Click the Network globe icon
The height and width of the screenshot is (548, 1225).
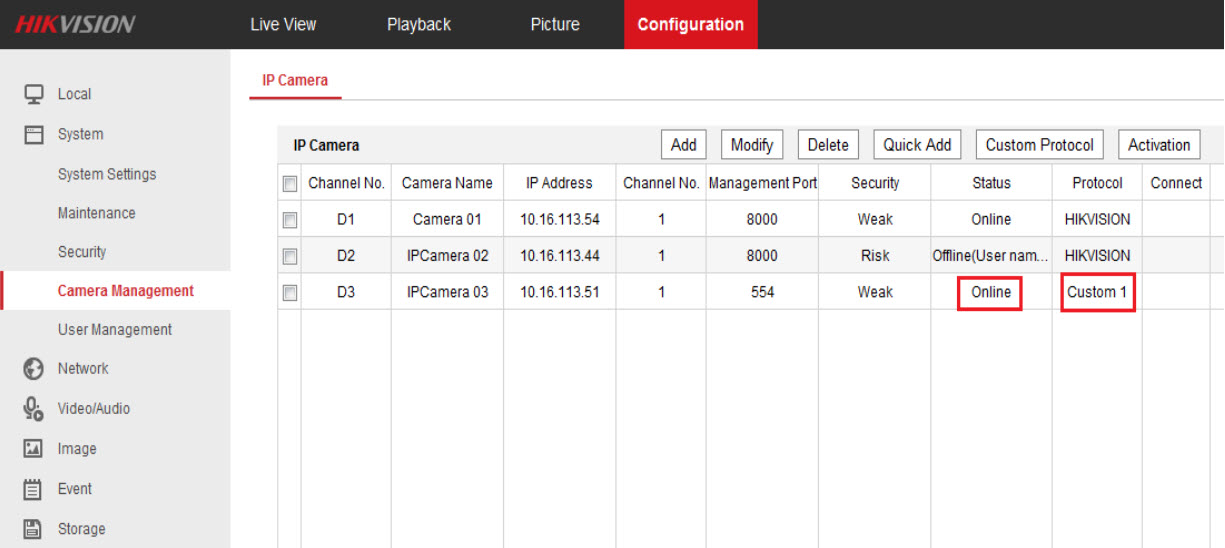pyautogui.click(x=34, y=369)
